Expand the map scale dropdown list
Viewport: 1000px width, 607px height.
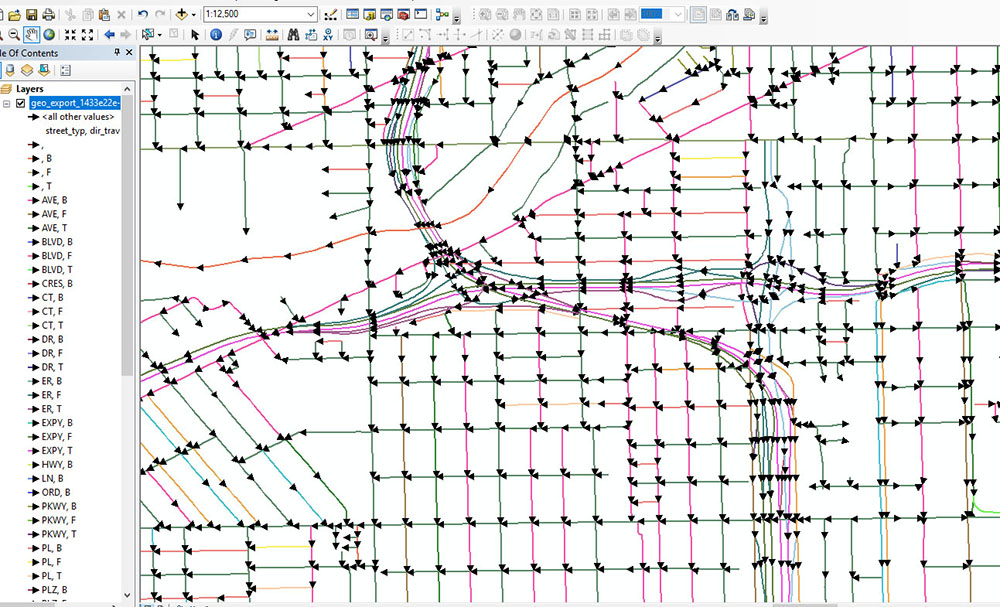tap(311, 14)
